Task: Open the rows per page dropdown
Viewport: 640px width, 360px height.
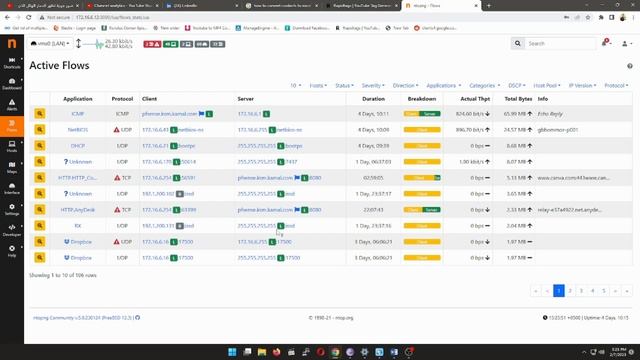Action: (x=296, y=85)
